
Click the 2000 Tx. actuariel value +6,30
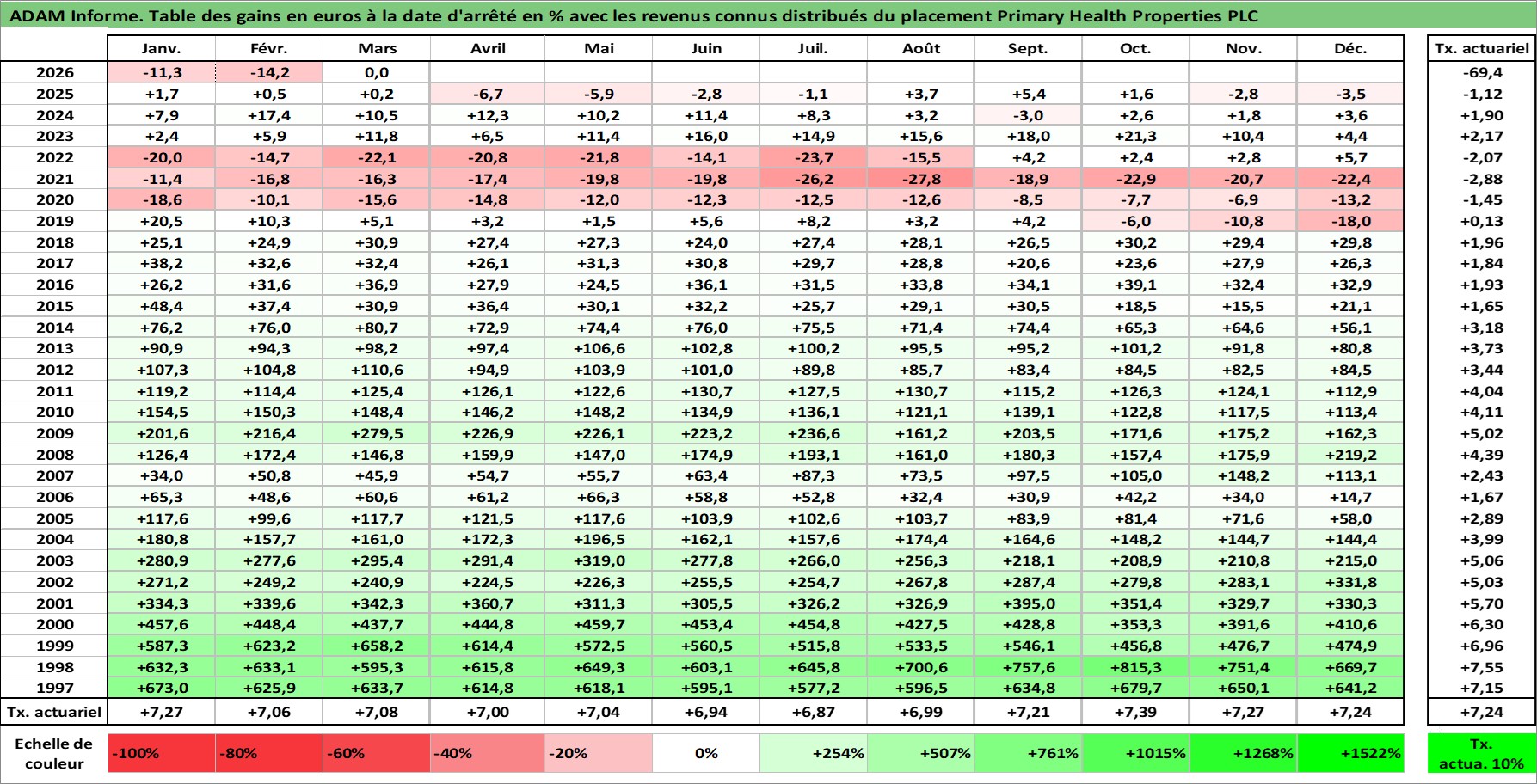(x=1481, y=624)
